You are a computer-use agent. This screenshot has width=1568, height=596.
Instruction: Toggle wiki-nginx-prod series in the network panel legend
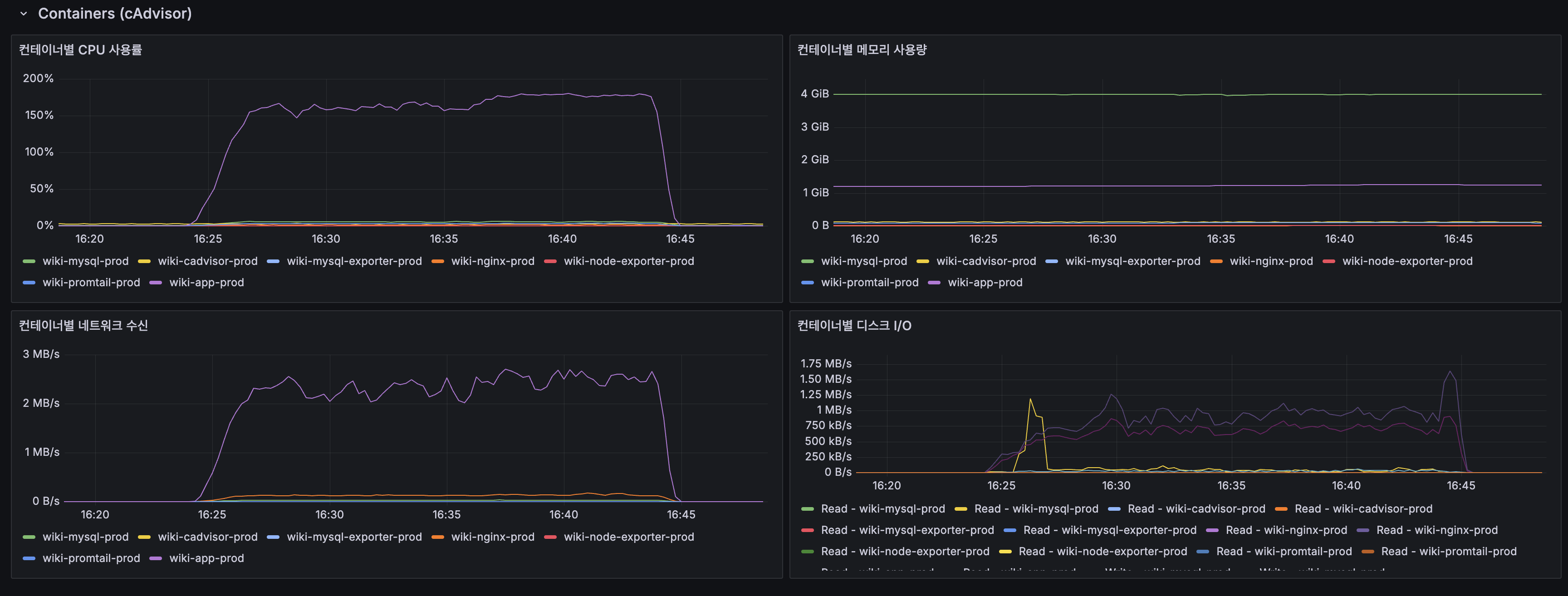pyautogui.click(x=492, y=537)
